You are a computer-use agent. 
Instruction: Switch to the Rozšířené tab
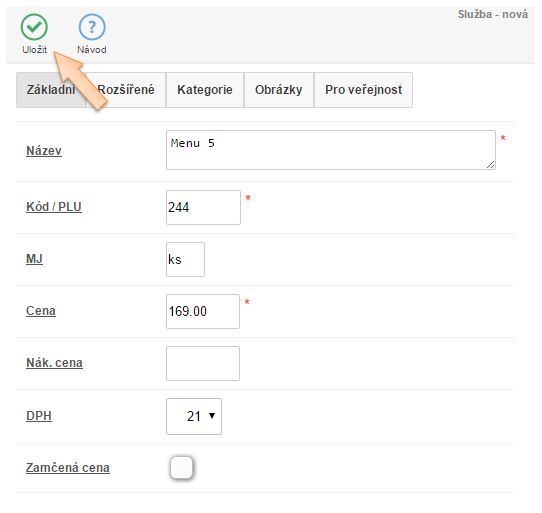(x=126, y=90)
